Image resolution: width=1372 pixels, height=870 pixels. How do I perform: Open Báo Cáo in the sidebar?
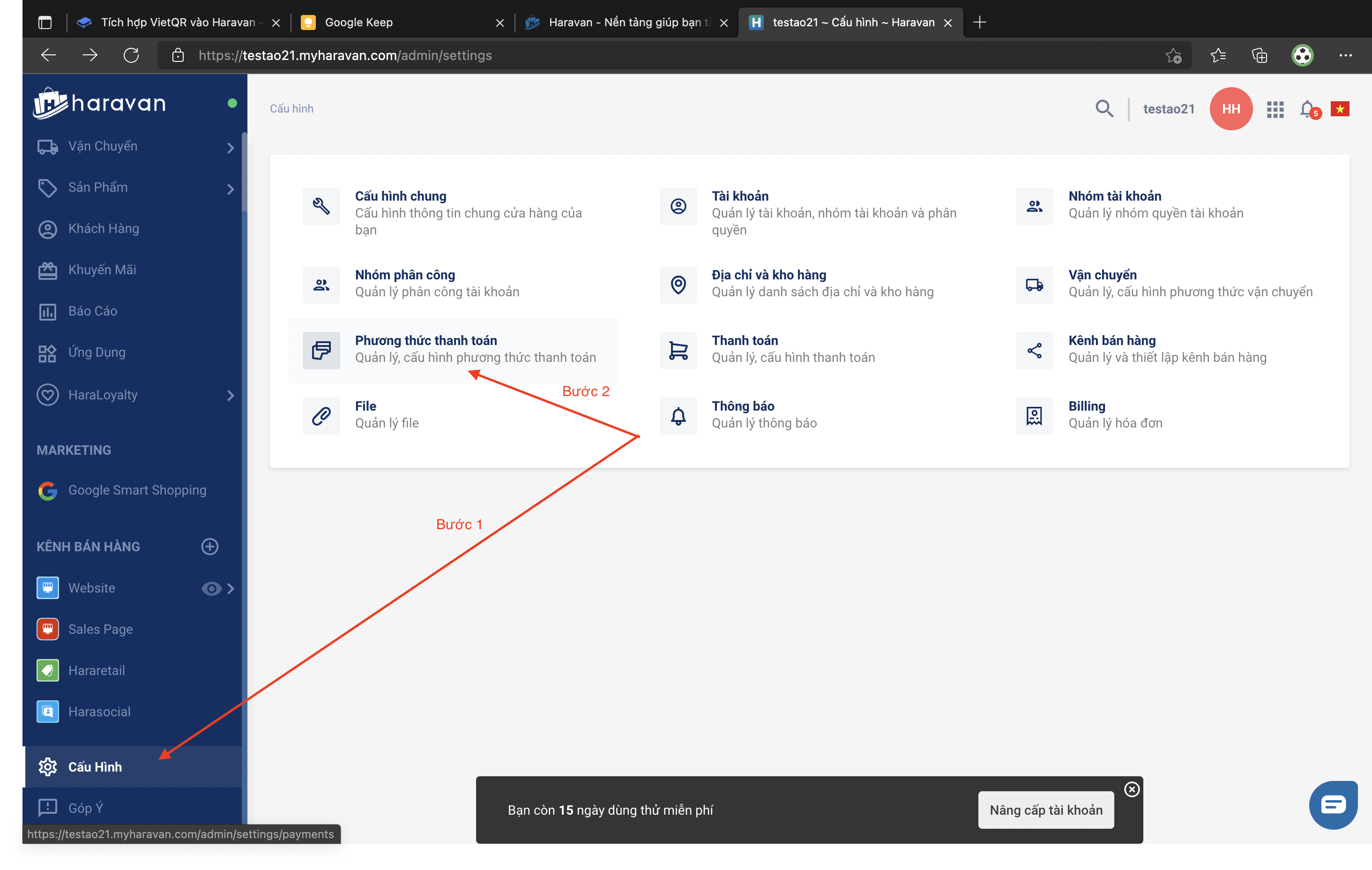tap(93, 311)
